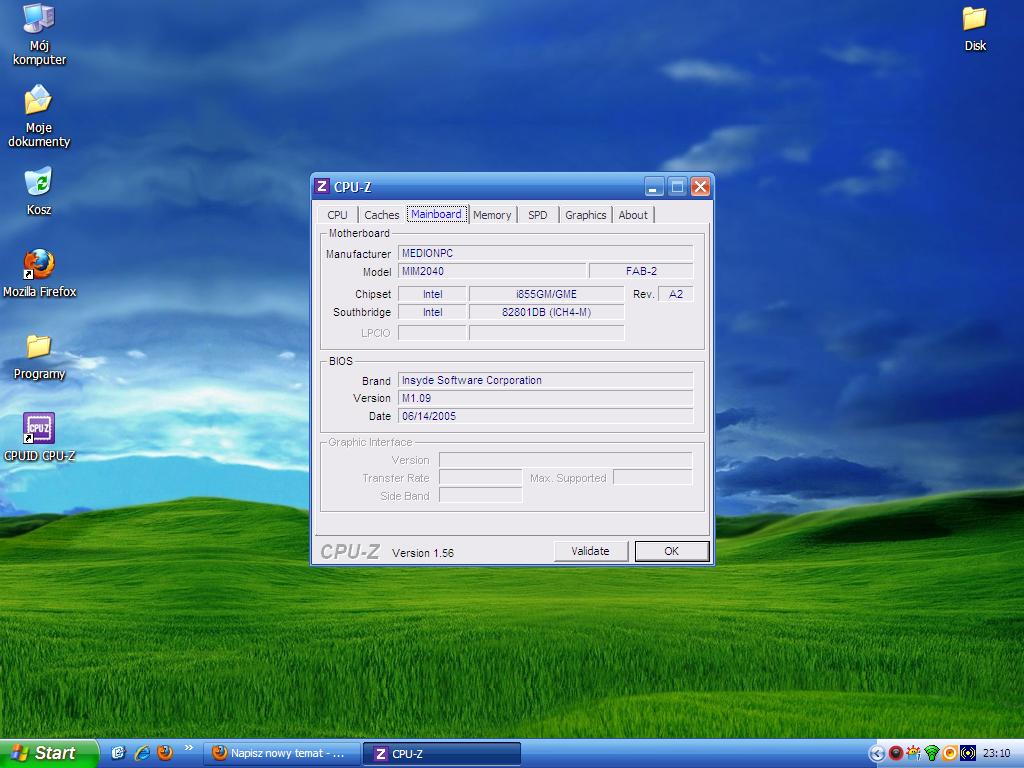Click the OK button in CPU-Z
The width and height of the screenshot is (1024, 768).
click(x=671, y=551)
